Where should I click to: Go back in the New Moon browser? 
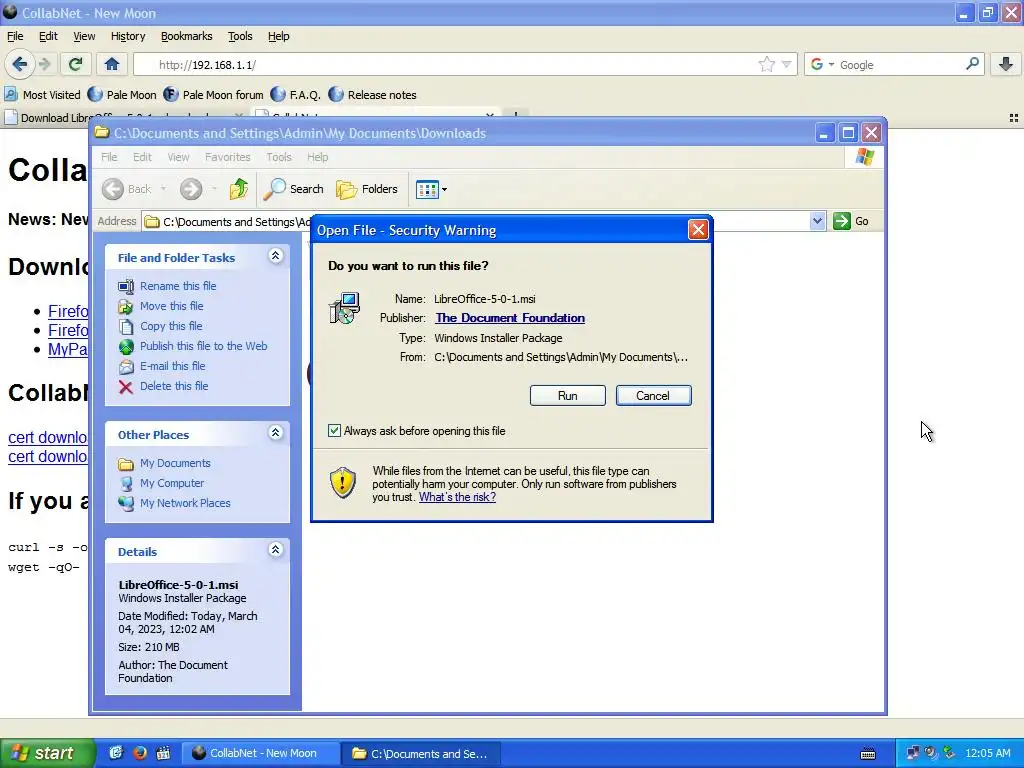click(x=19, y=64)
